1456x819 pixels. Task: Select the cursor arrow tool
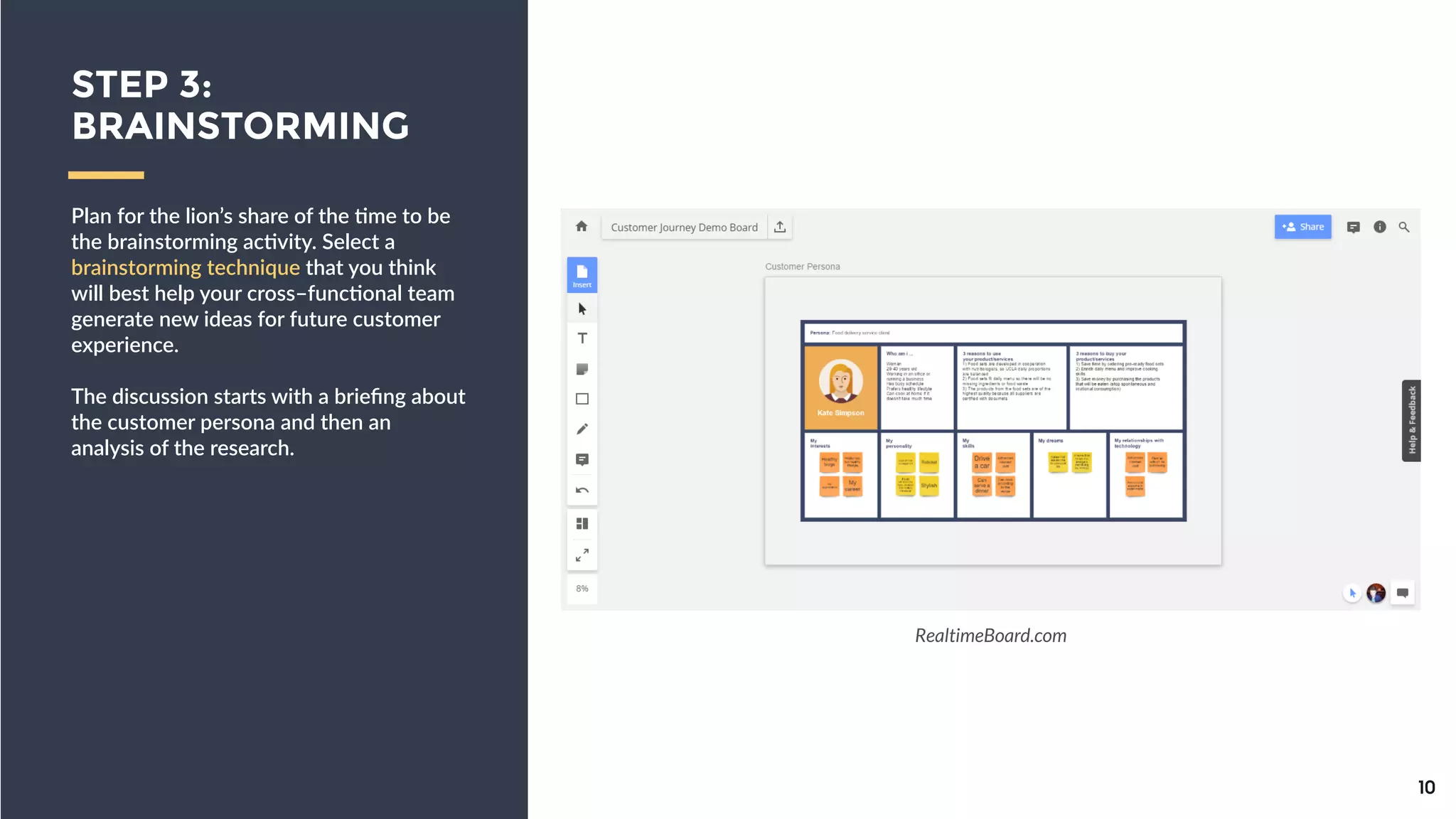click(x=582, y=309)
